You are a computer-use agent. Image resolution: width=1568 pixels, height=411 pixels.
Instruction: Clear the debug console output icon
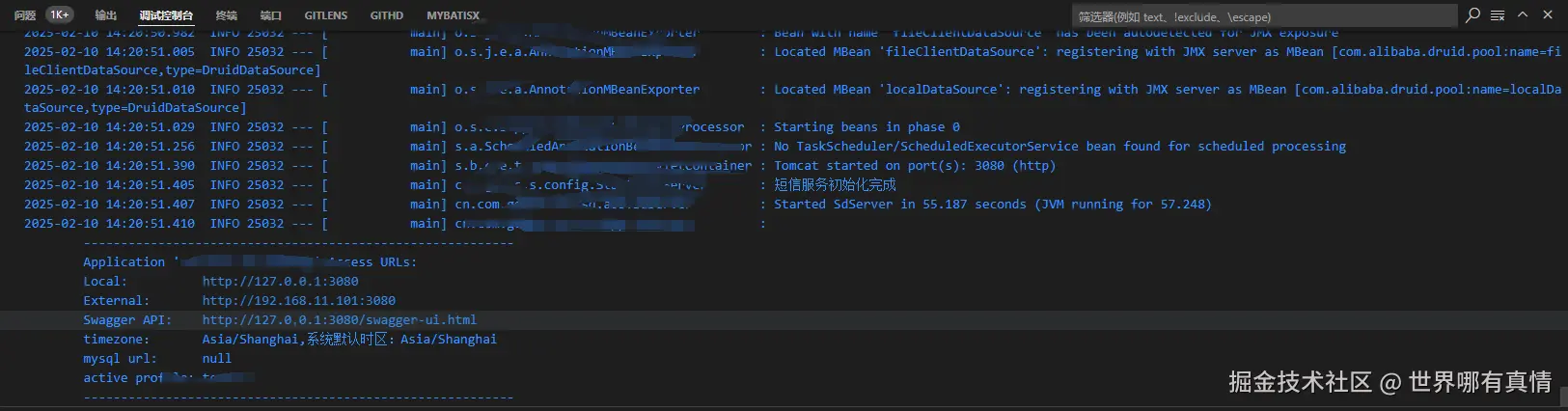1498,15
